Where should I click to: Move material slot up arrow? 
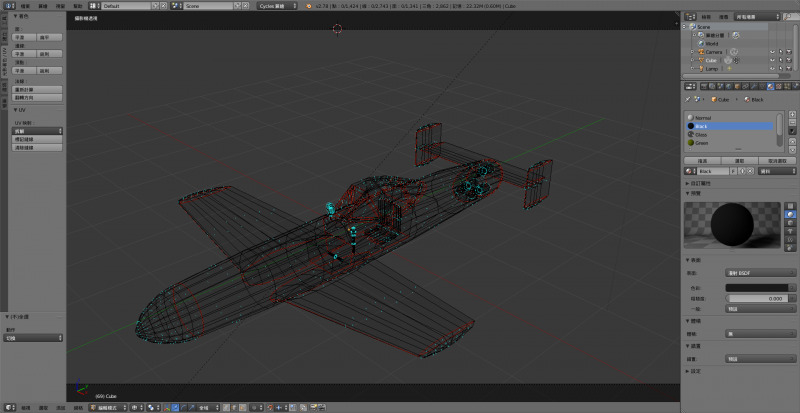[792, 141]
